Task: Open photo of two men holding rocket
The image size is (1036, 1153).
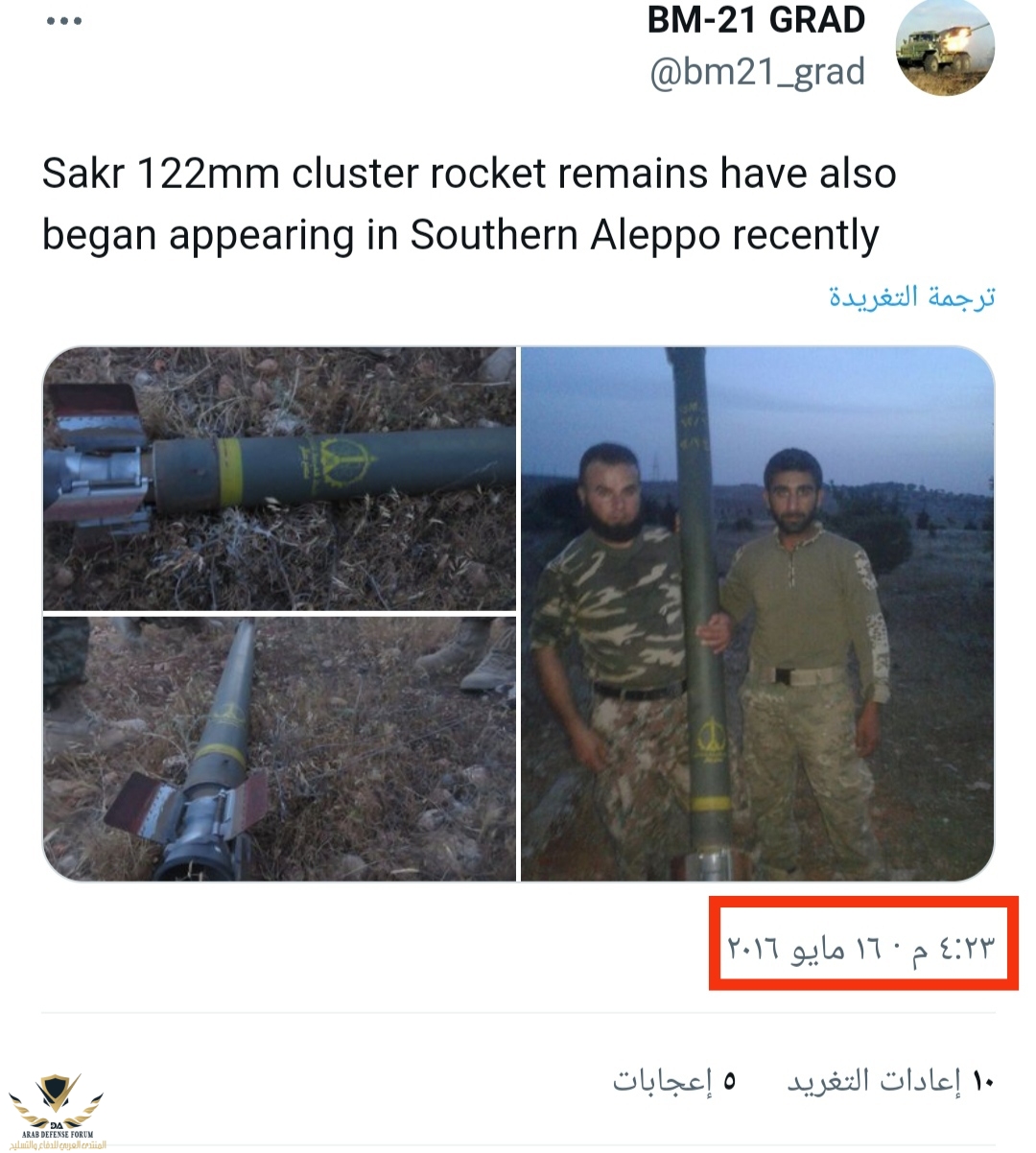Action: [x=757, y=614]
